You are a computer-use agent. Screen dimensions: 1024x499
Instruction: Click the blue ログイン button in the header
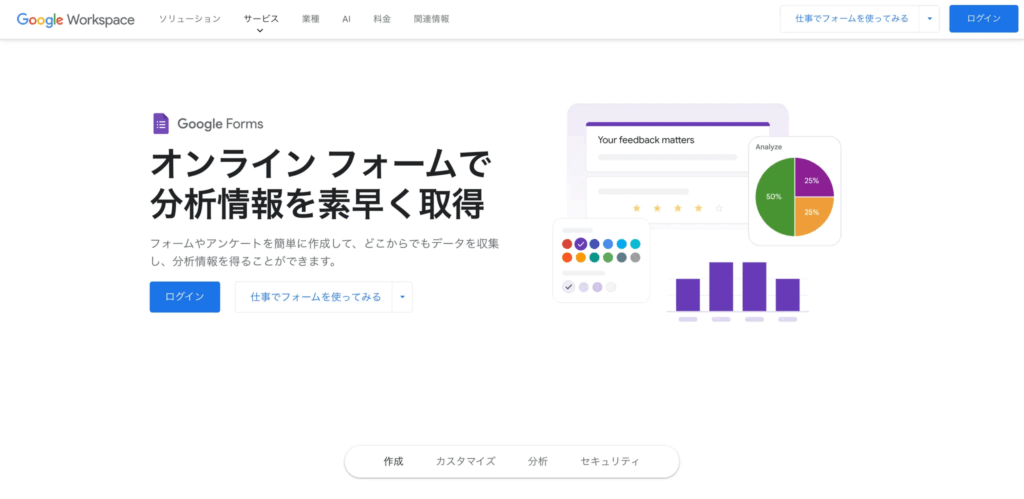point(984,19)
